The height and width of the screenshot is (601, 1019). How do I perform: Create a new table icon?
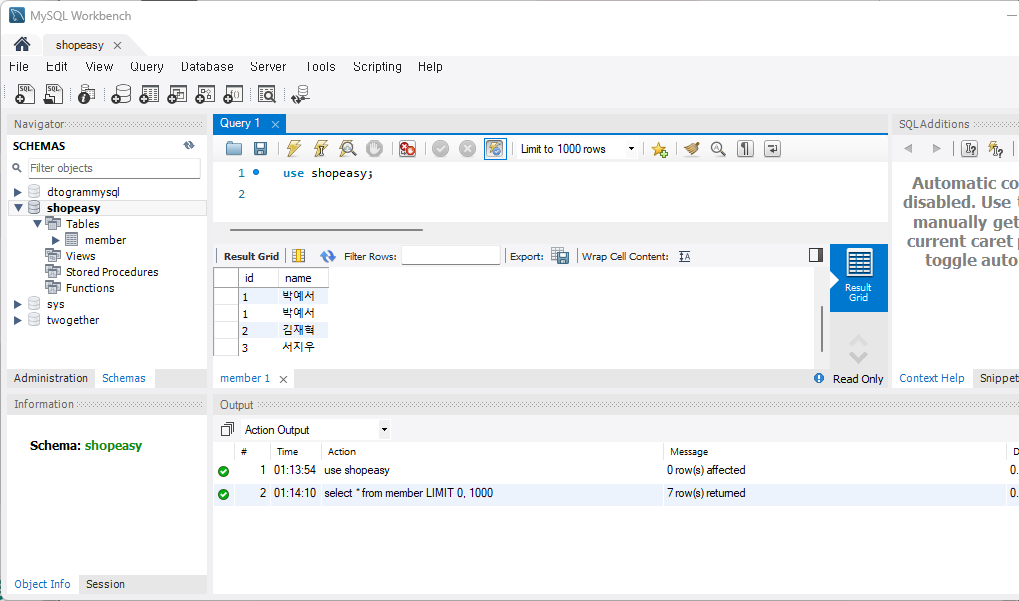tap(149, 94)
